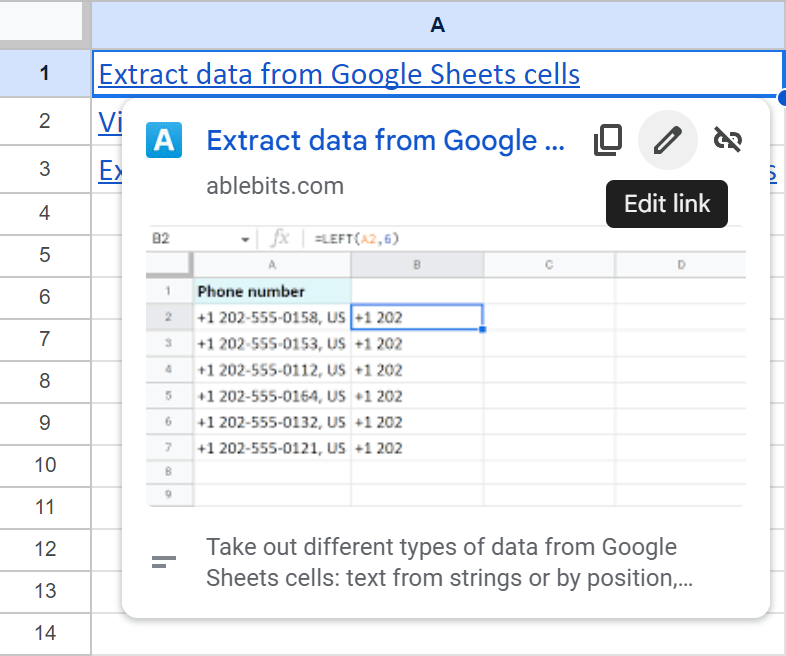Viewport: 786px width, 656px height.
Task: Click the Edit link pencil icon
Action: (667, 141)
